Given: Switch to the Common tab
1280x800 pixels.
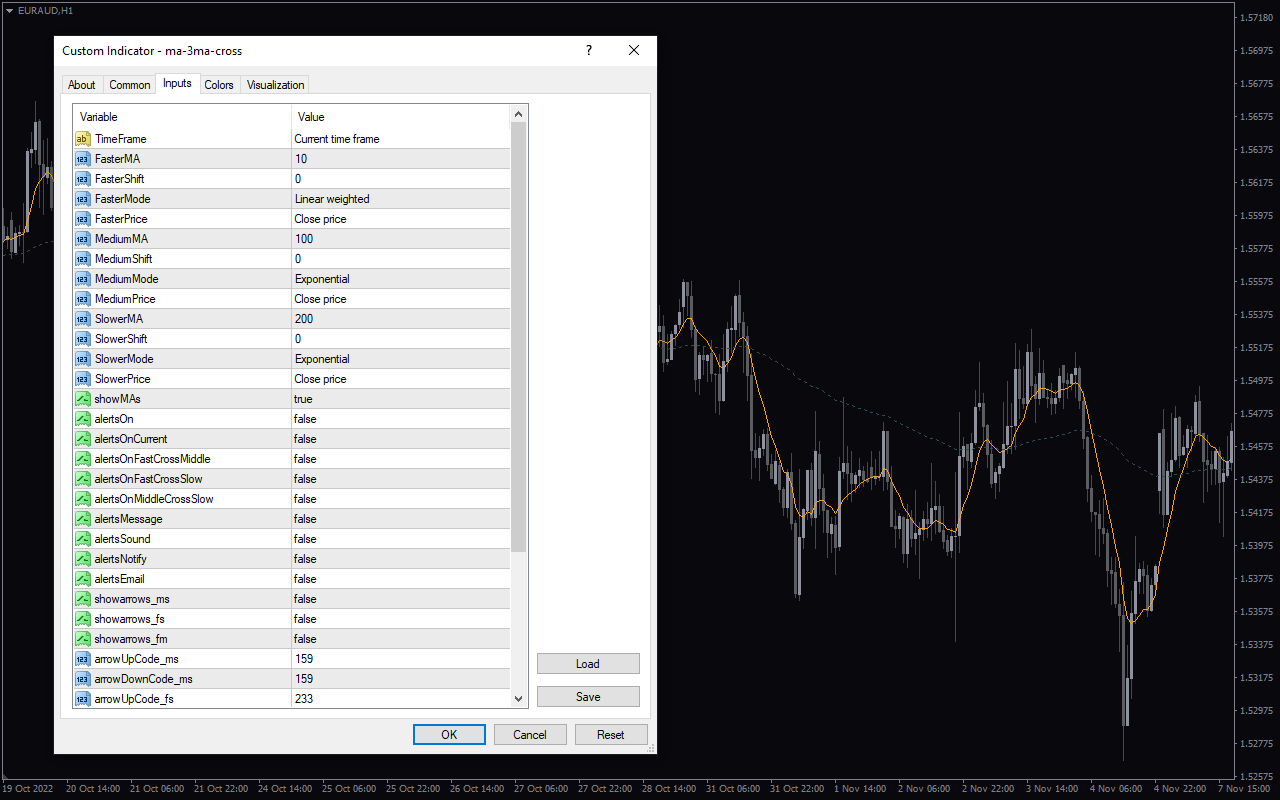Looking at the screenshot, I should (130, 85).
